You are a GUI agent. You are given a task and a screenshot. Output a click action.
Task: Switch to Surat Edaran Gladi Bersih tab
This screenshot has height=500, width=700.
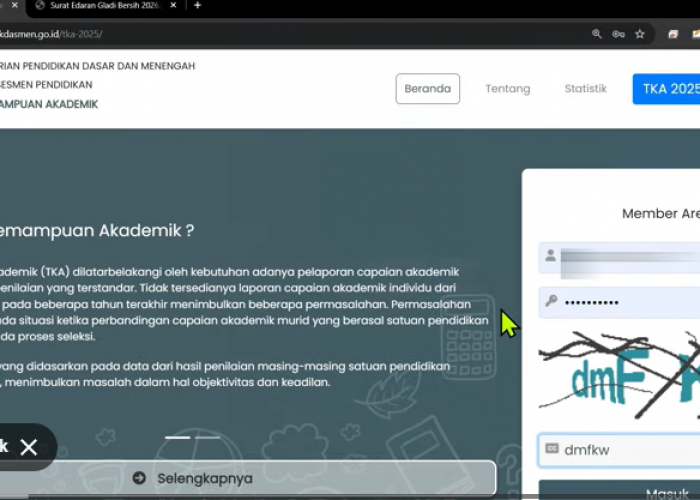pyautogui.click(x=104, y=5)
